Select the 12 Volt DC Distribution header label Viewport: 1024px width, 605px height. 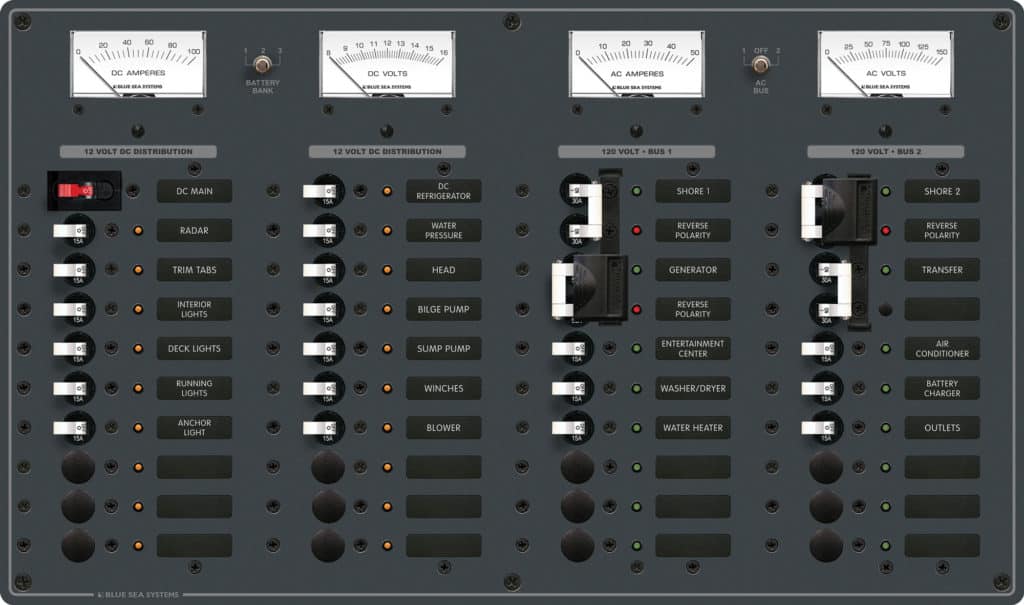[138, 151]
